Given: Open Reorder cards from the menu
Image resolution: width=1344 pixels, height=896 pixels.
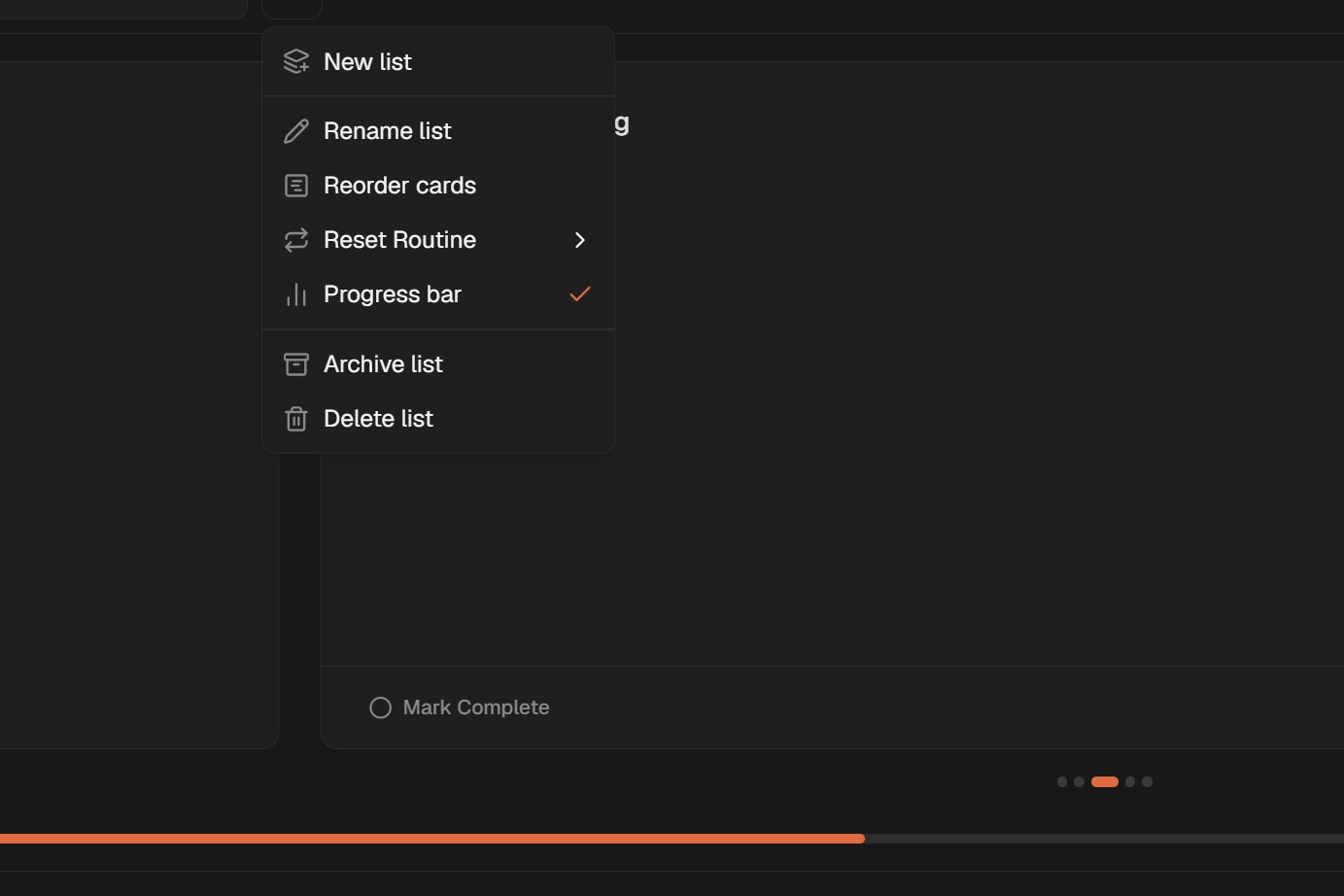Looking at the screenshot, I should 438,186.
